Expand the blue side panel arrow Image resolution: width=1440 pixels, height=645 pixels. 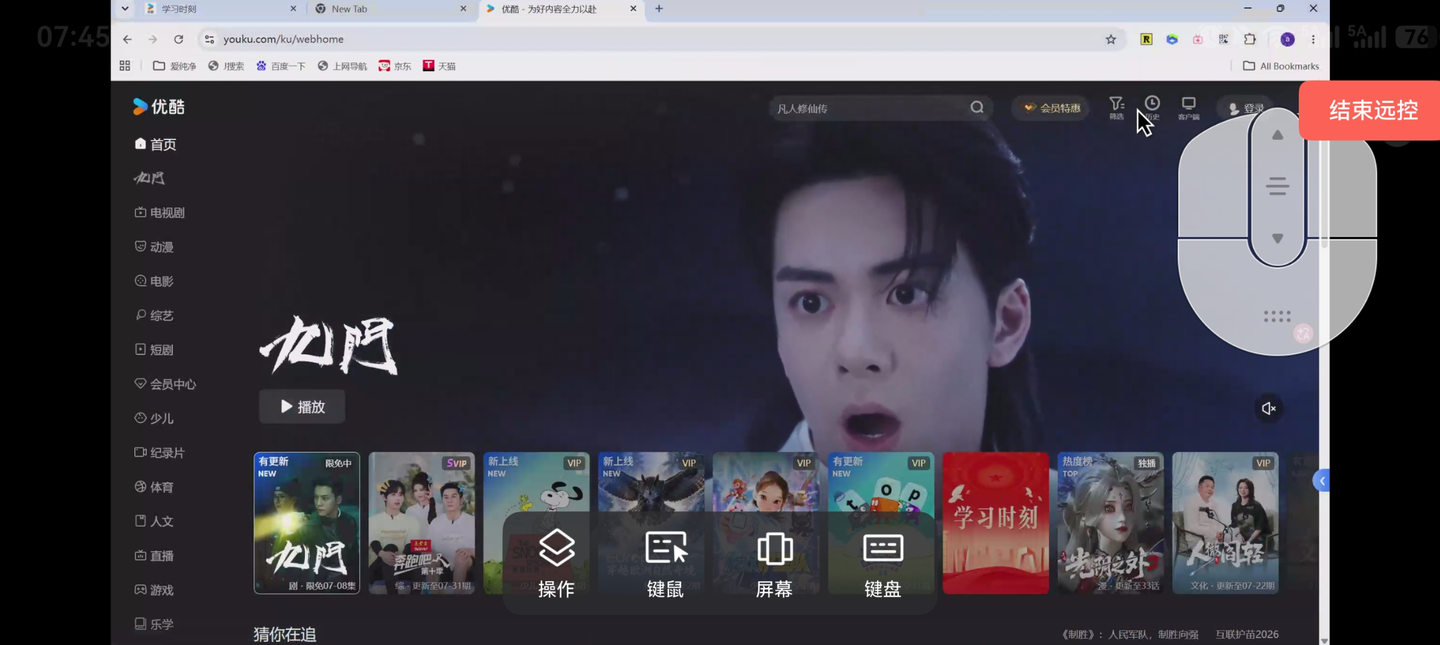click(x=1321, y=481)
